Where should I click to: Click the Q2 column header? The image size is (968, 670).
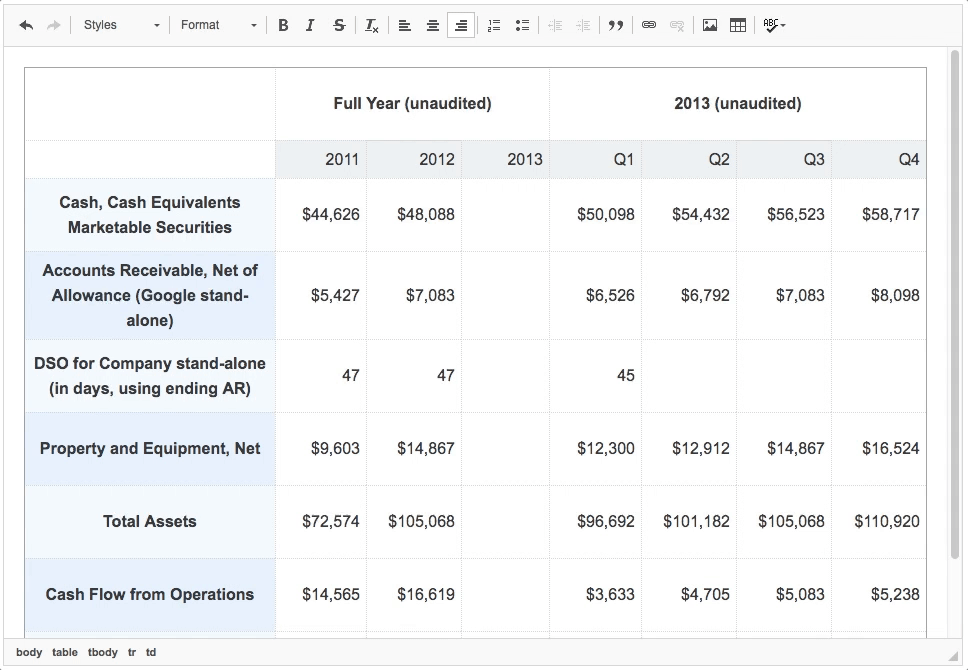tap(689, 159)
